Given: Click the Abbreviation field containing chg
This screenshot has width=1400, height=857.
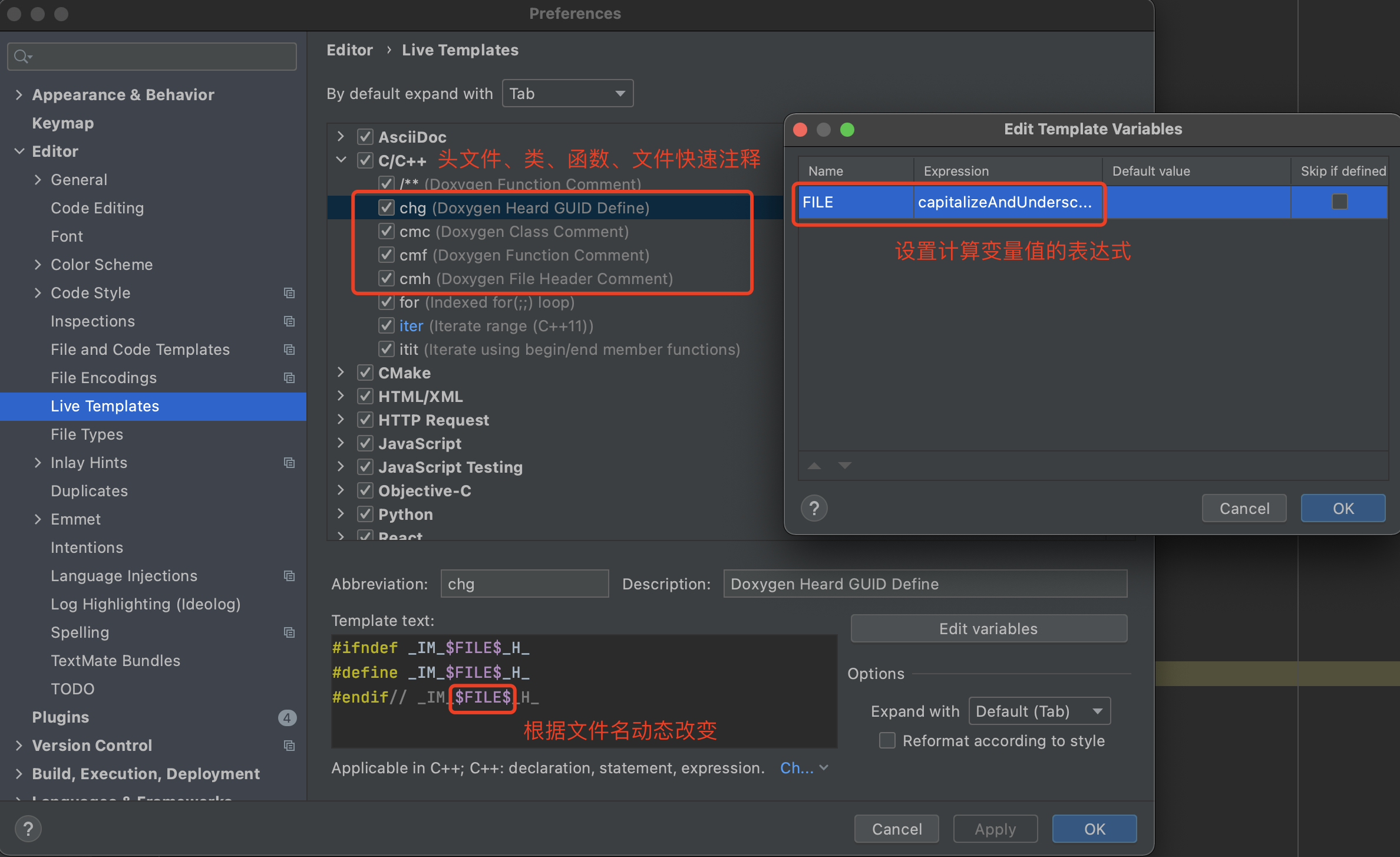Looking at the screenshot, I should pos(524,584).
